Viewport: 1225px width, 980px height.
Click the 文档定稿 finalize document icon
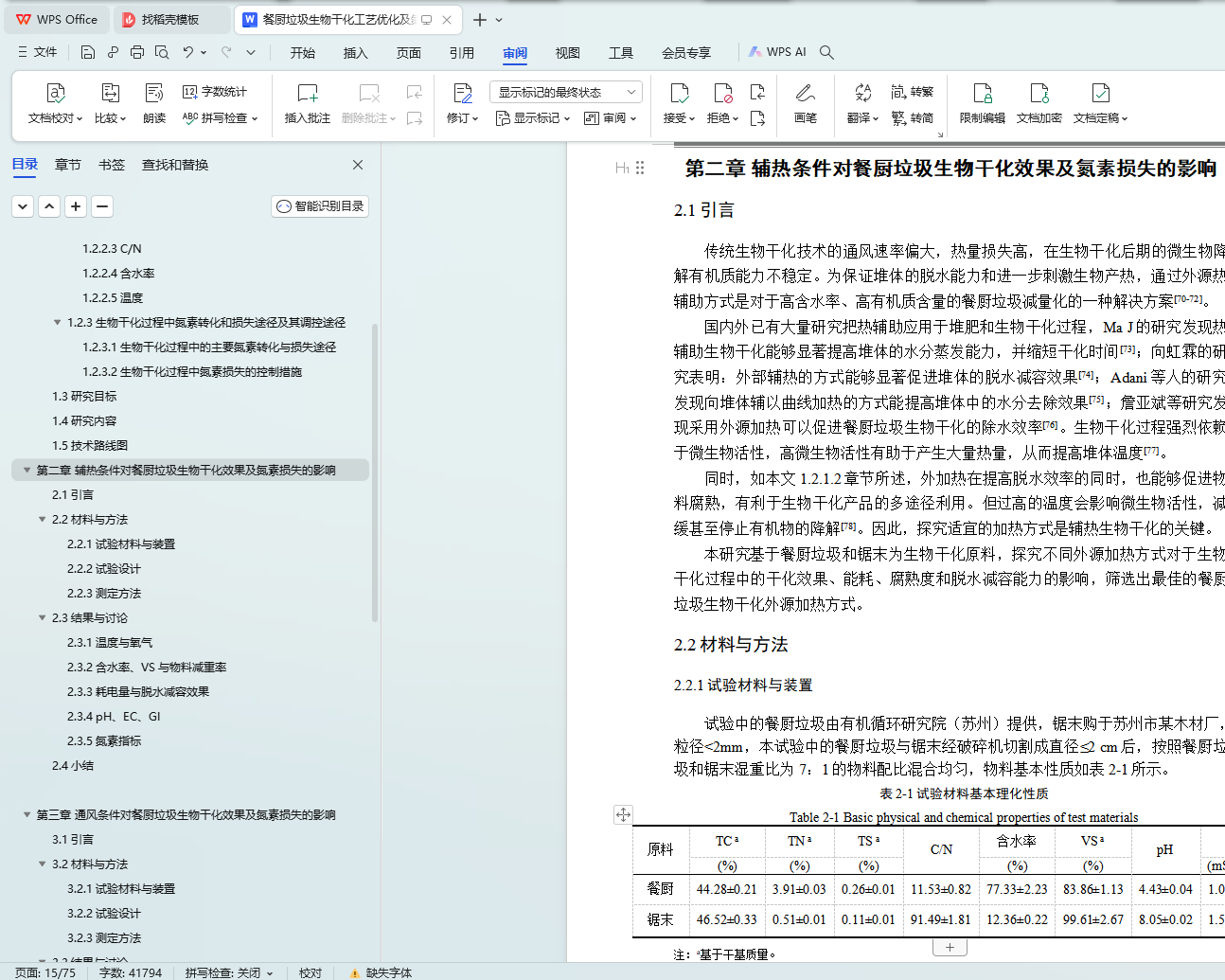(1100, 93)
